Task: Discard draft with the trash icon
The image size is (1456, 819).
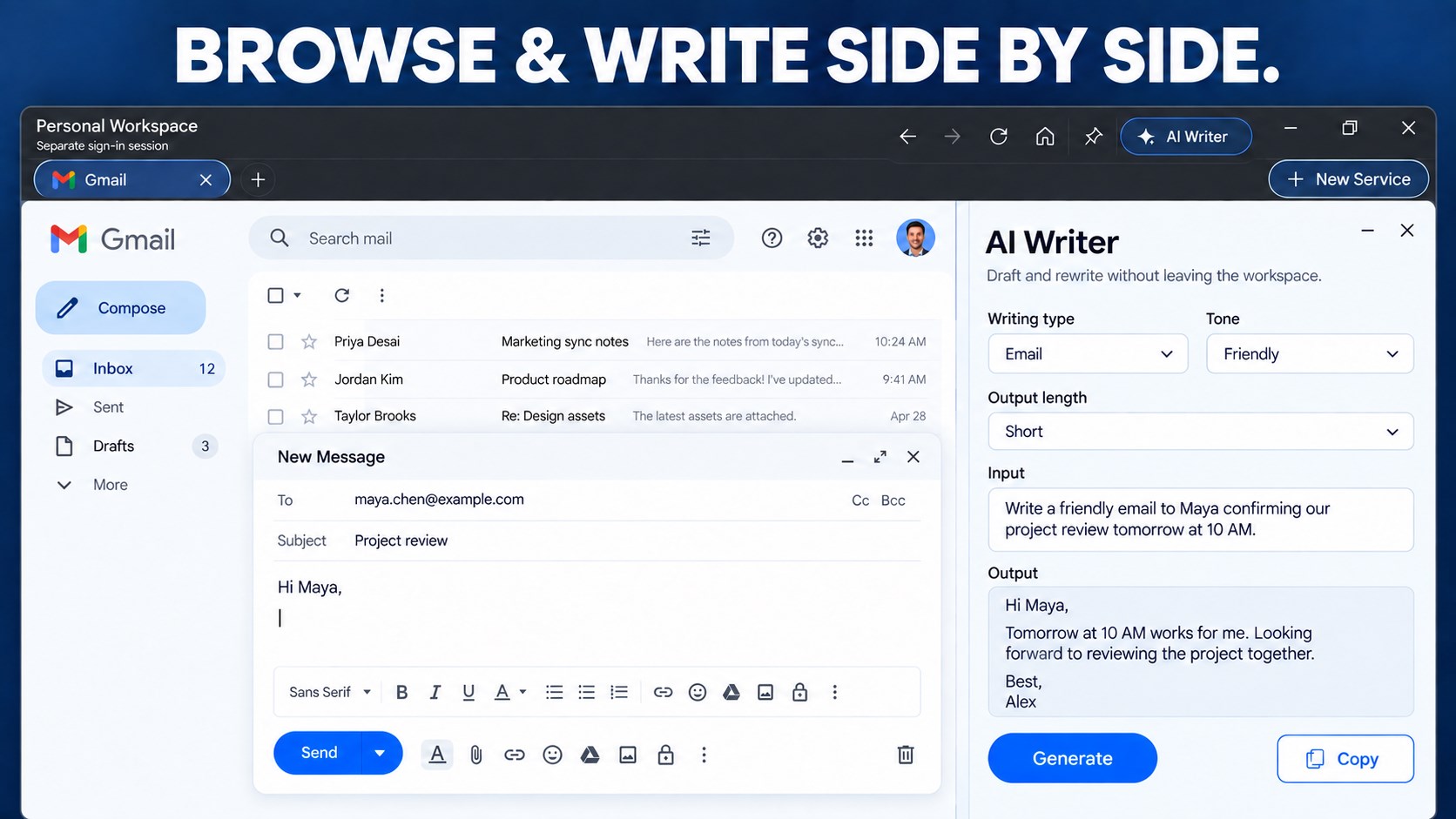Action: click(906, 755)
